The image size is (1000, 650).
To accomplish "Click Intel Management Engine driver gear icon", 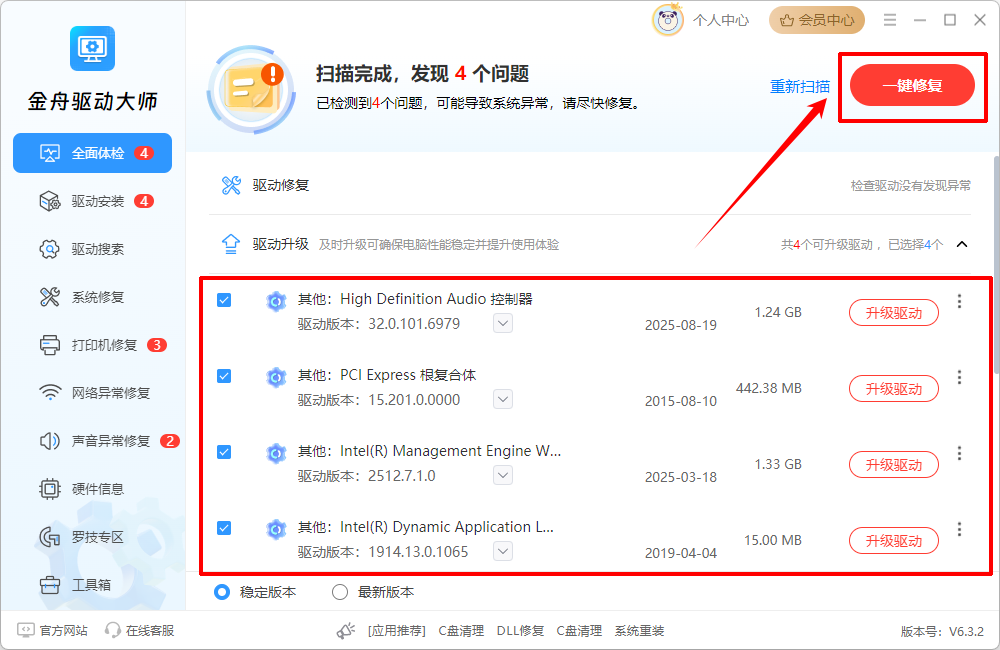I will pyautogui.click(x=276, y=453).
